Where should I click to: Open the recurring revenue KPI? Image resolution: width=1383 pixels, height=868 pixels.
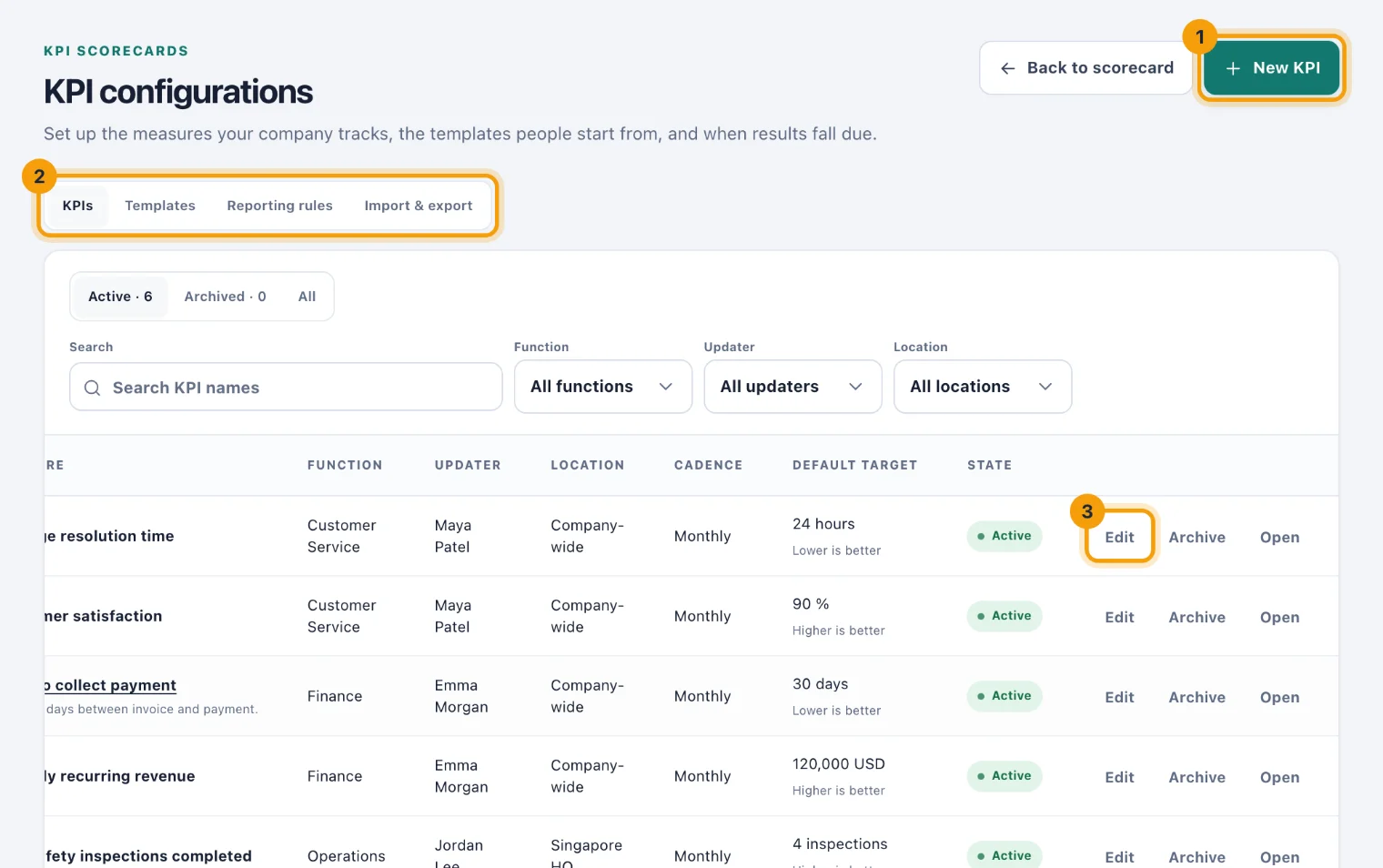point(1279,777)
